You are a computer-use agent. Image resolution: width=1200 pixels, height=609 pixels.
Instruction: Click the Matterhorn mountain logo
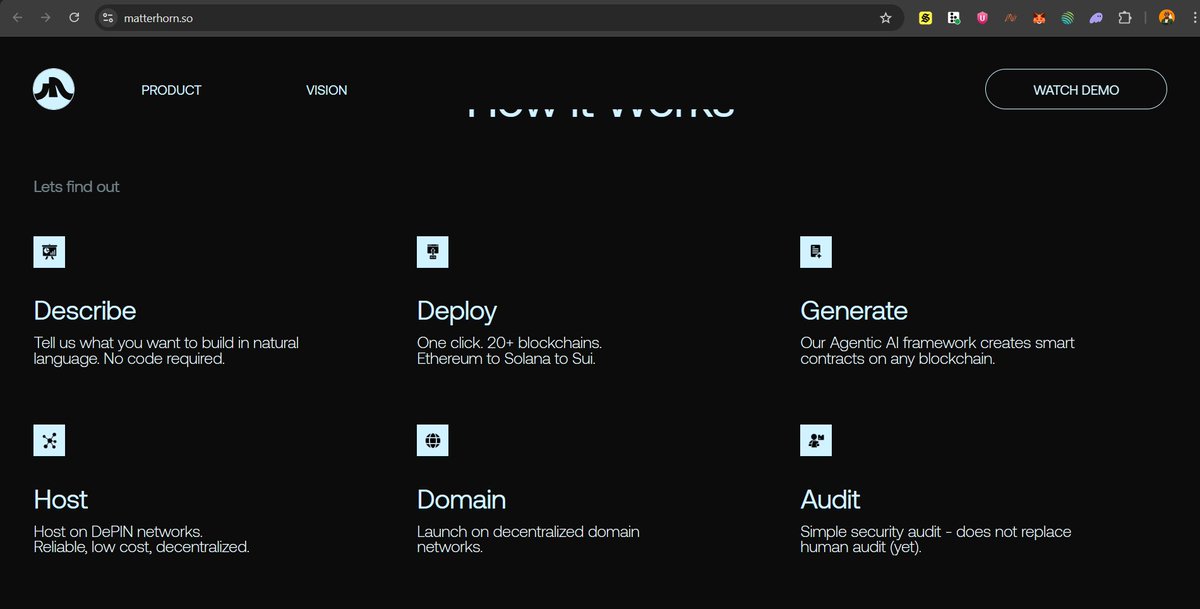pos(53,89)
